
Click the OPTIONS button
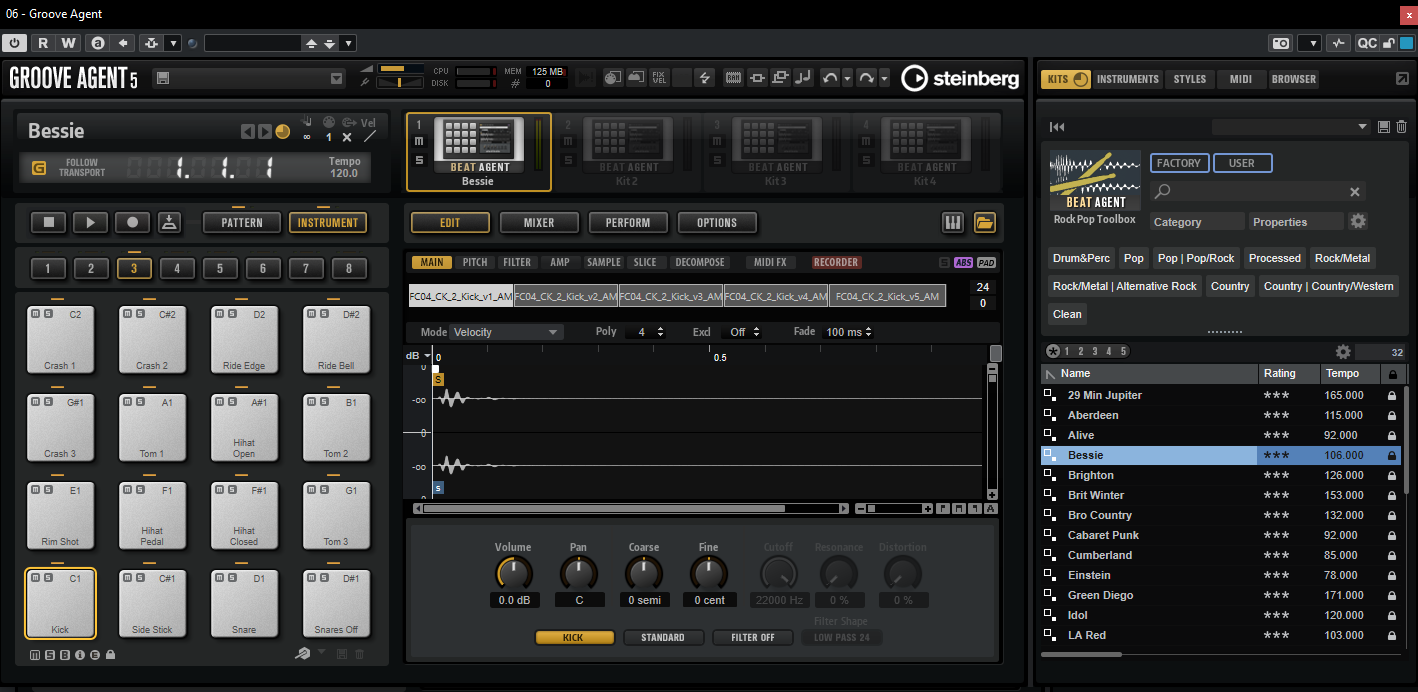coord(717,223)
